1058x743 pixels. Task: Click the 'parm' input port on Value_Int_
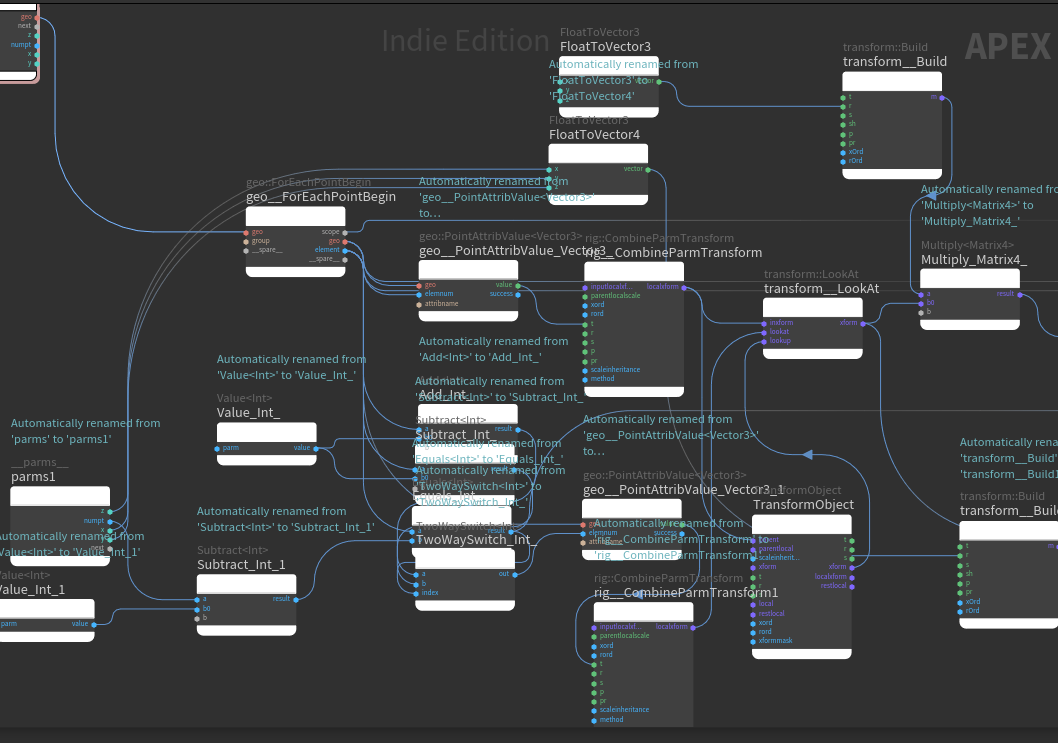(x=217, y=448)
